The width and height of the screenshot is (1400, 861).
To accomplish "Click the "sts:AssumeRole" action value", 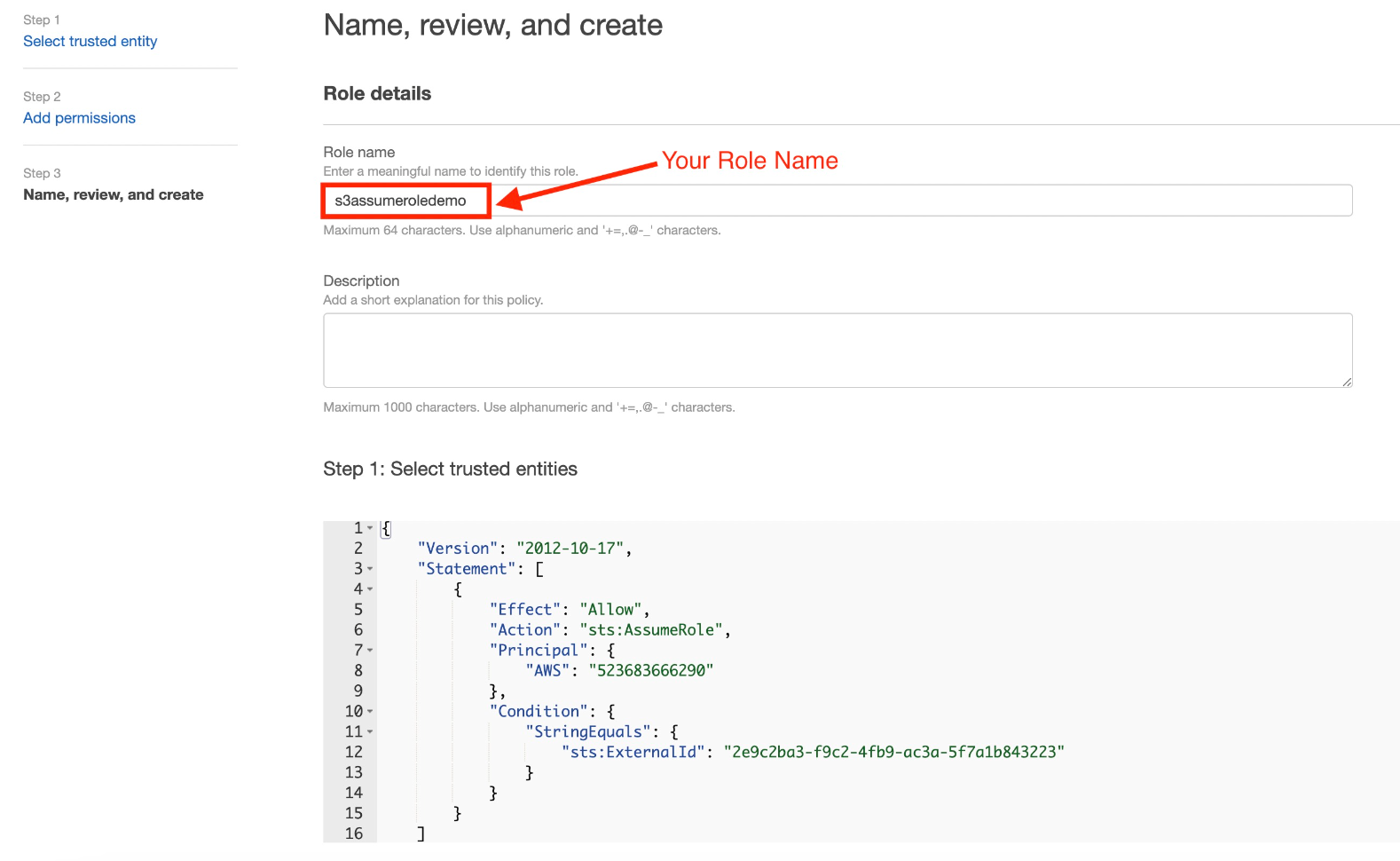I will tap(654, 630).
